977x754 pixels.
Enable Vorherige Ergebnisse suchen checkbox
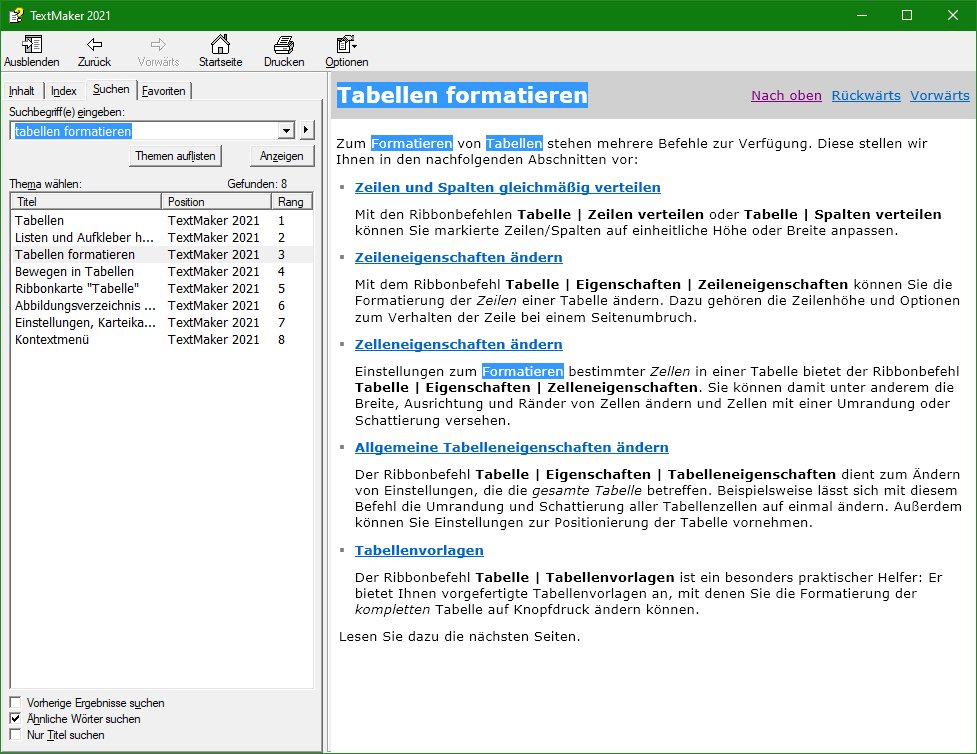point(15,703)
